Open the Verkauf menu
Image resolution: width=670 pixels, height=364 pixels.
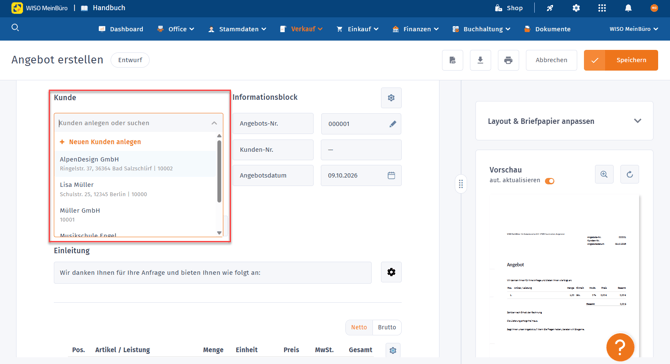coord(301,29)
